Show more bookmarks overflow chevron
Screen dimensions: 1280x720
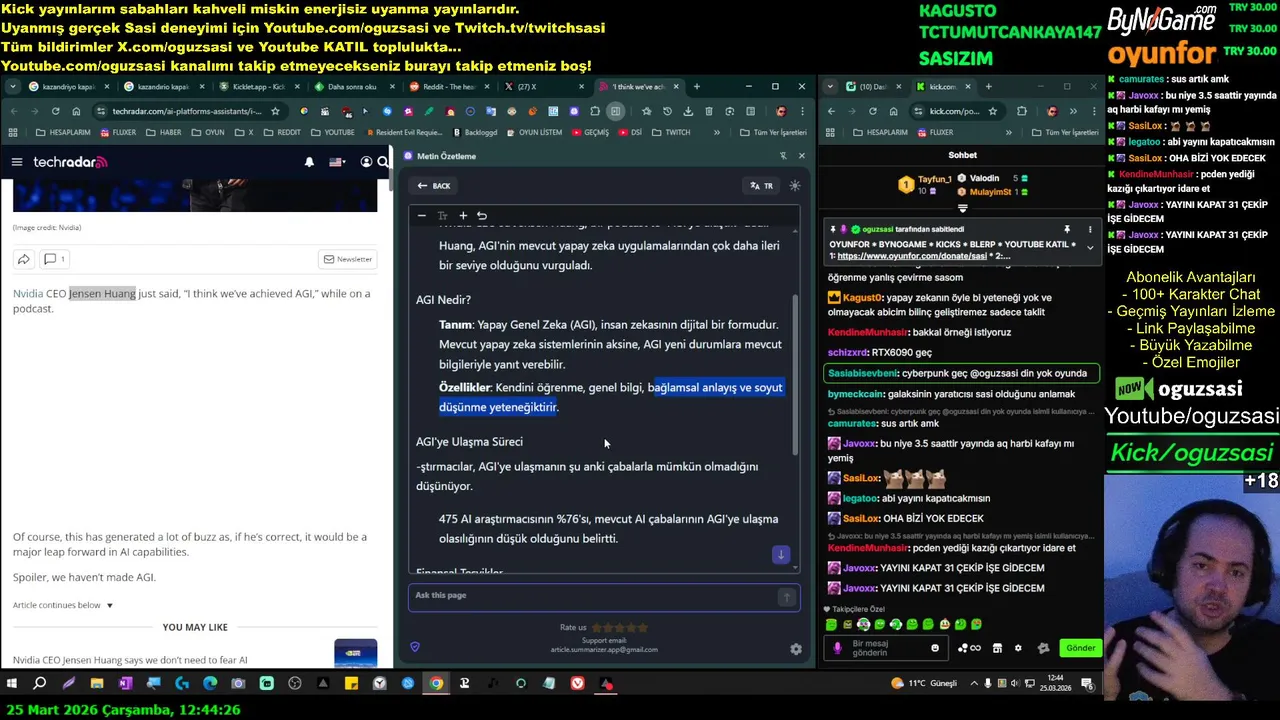716,132
